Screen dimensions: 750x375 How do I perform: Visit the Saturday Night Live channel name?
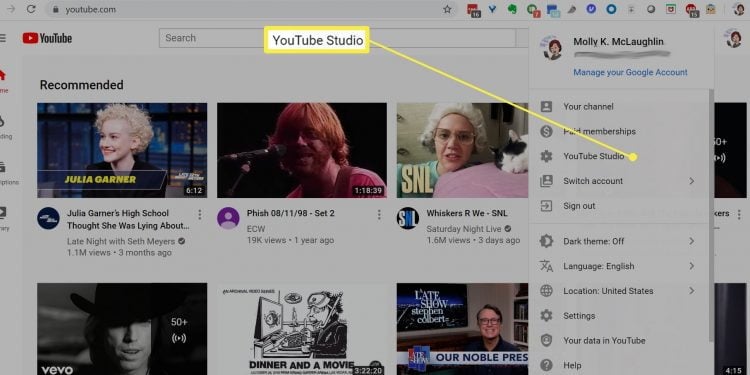pyautogui.click(x=464, y=229)
